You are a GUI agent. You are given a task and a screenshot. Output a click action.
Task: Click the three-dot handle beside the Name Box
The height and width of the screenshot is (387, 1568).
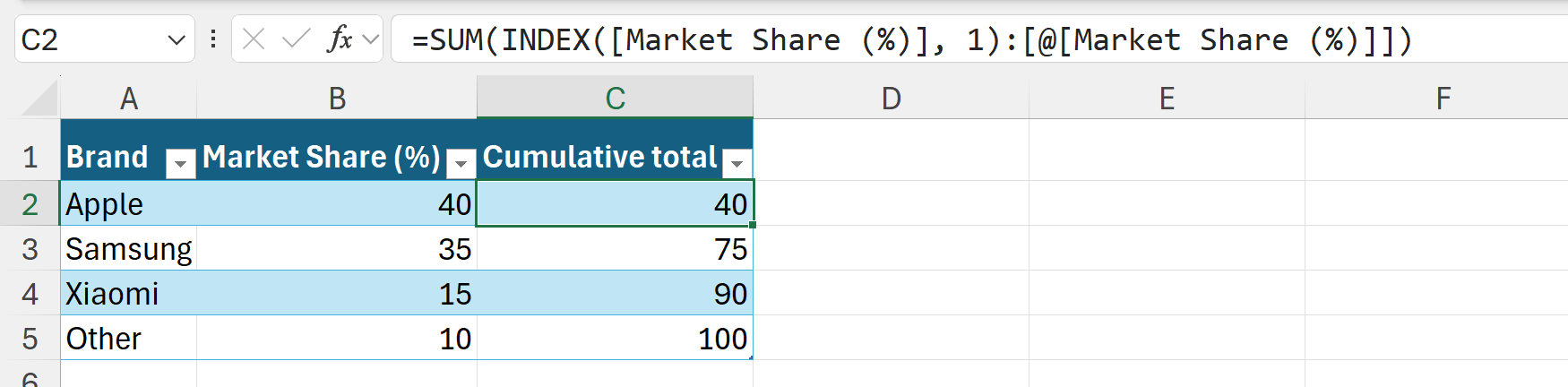(213, 39)
